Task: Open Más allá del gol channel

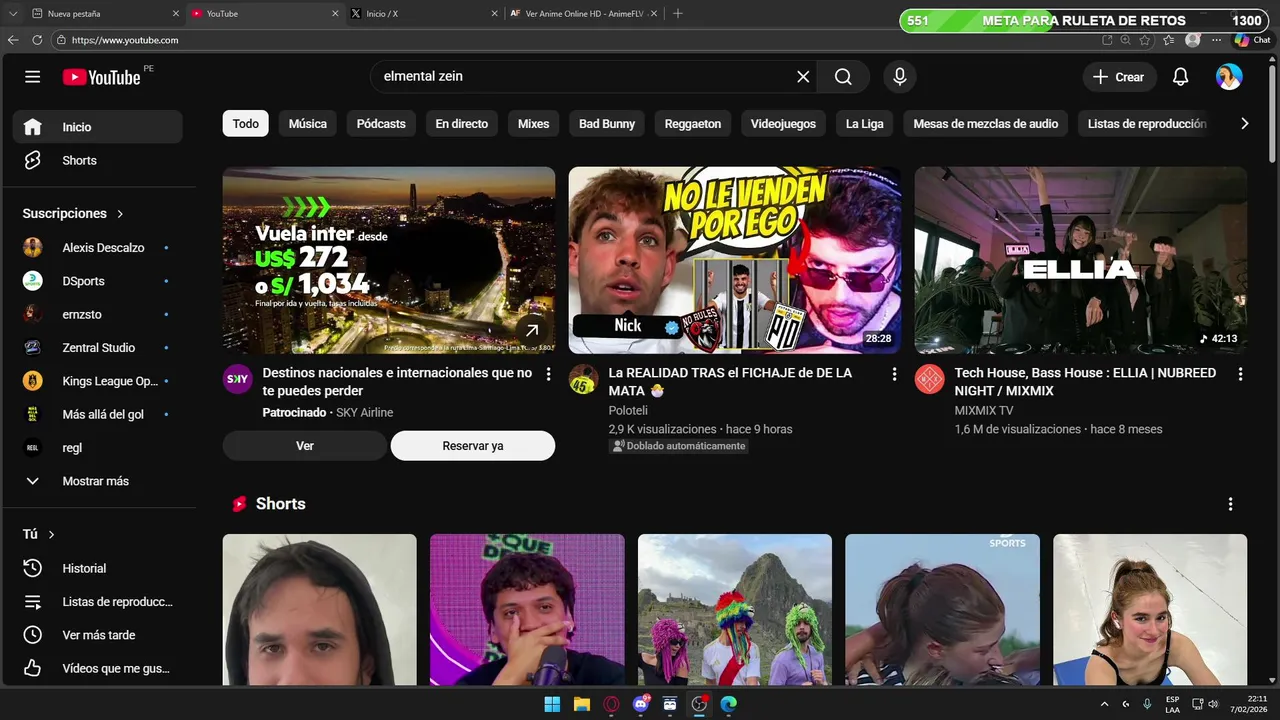Action: [97, 414]
